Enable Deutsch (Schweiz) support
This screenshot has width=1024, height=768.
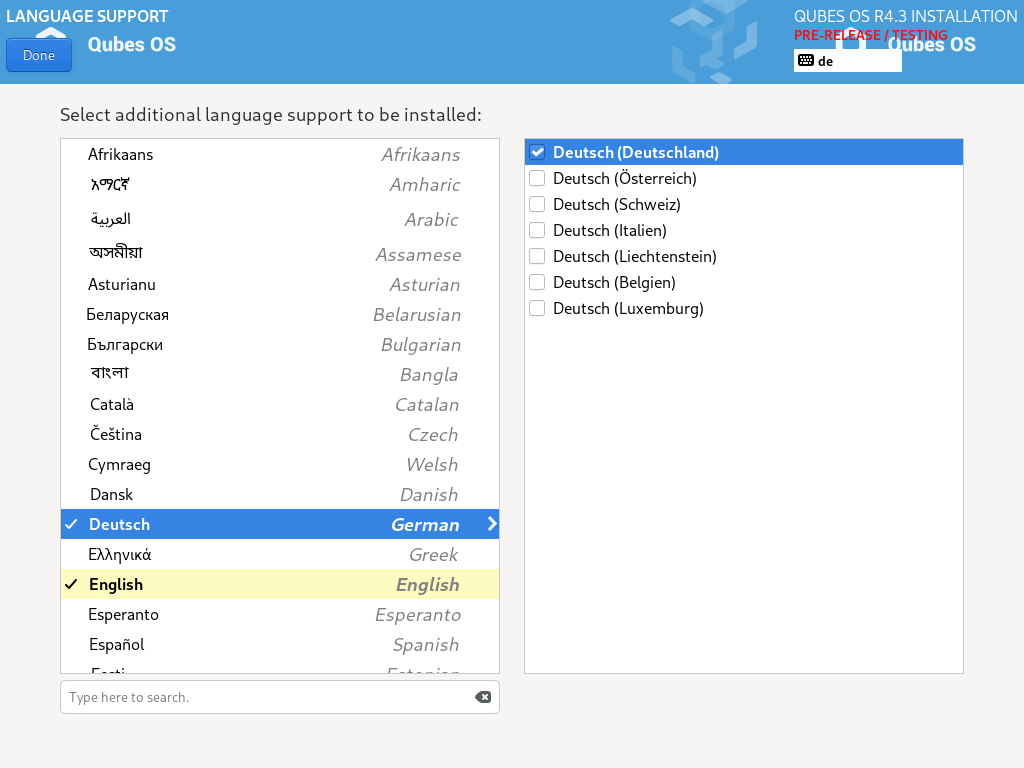click(537, 204)
